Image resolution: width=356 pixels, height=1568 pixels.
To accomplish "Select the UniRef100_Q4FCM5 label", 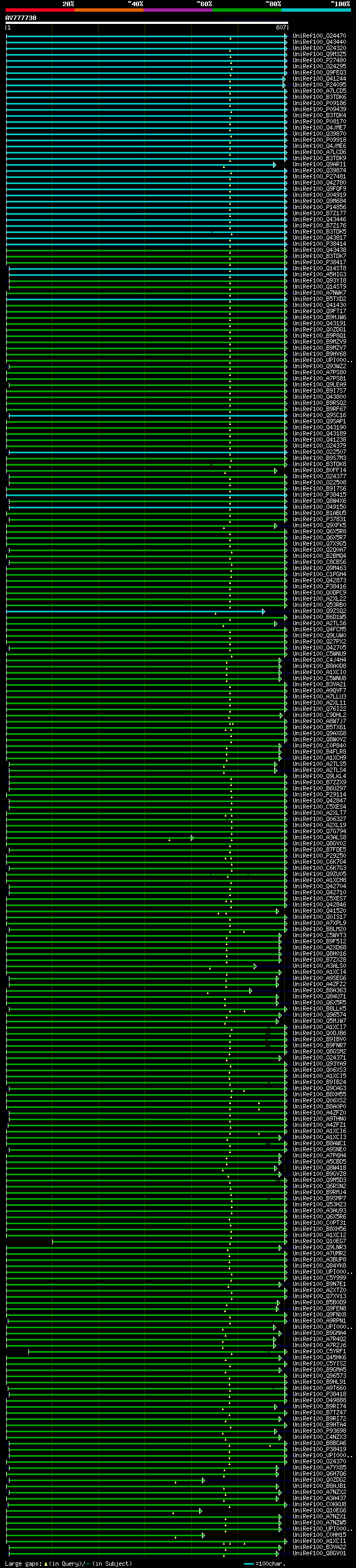I will 319,630.
